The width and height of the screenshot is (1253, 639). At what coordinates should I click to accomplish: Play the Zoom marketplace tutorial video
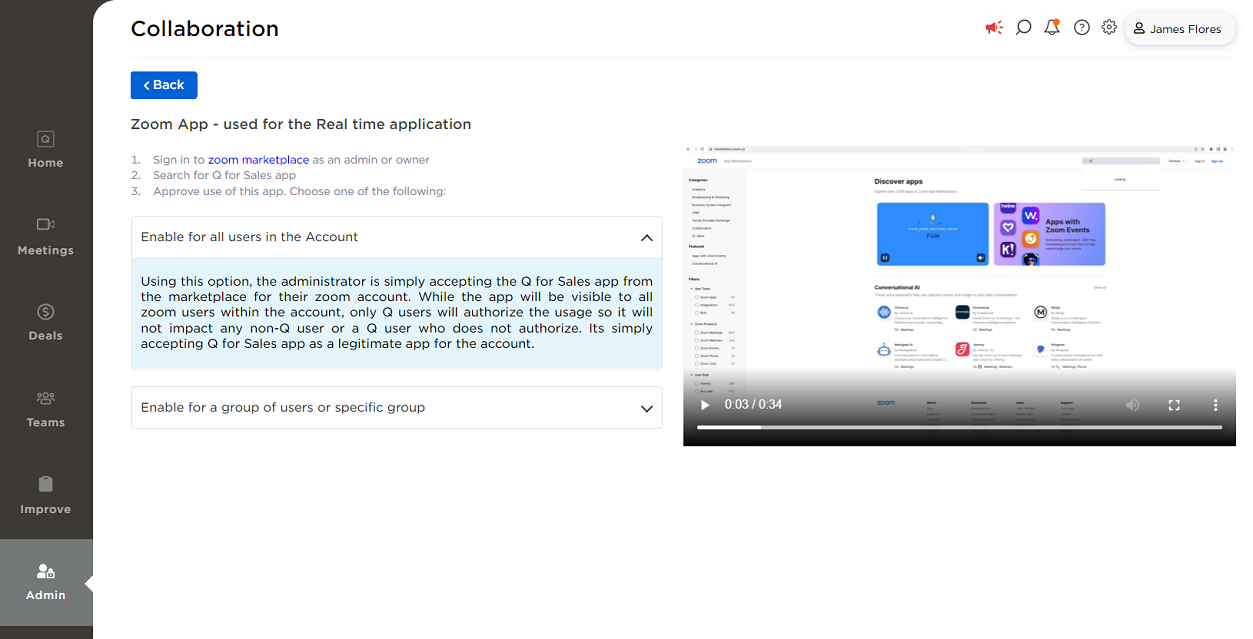[705, 405]
